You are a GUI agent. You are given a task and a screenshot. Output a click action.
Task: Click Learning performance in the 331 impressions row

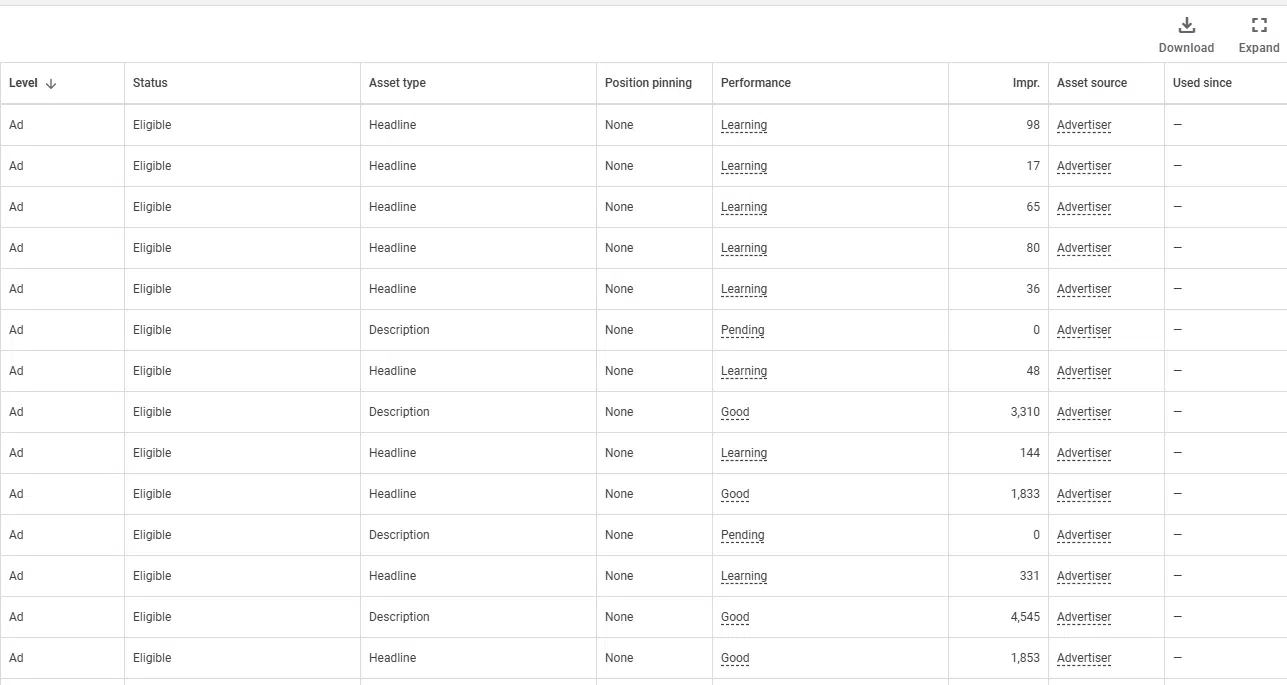[744, 576]
